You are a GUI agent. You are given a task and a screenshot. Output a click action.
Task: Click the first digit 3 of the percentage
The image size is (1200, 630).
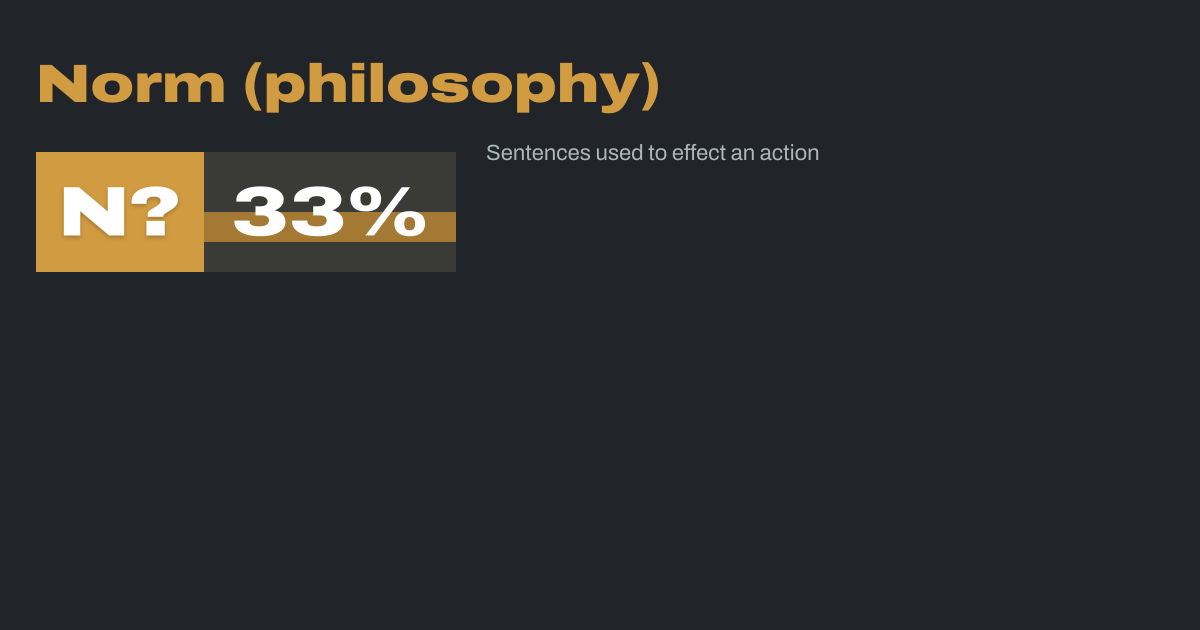(264, 212)
